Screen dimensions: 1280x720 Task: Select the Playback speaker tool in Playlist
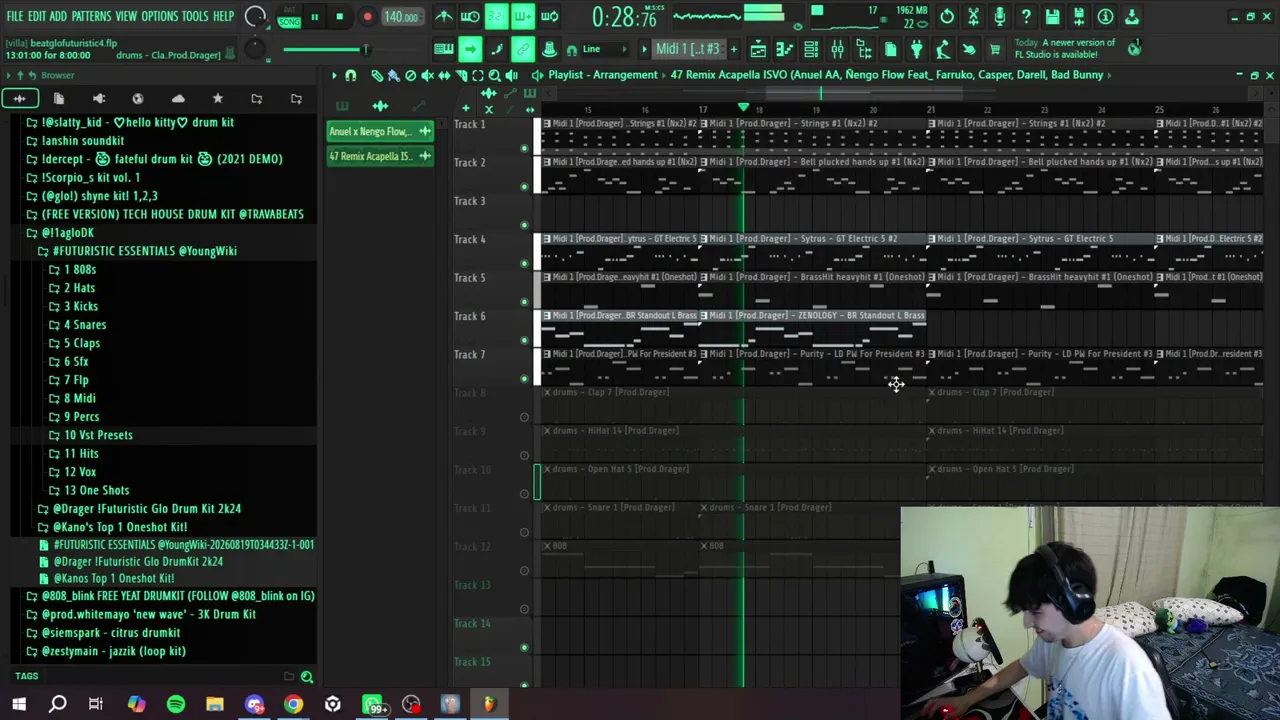coord(512,75)
